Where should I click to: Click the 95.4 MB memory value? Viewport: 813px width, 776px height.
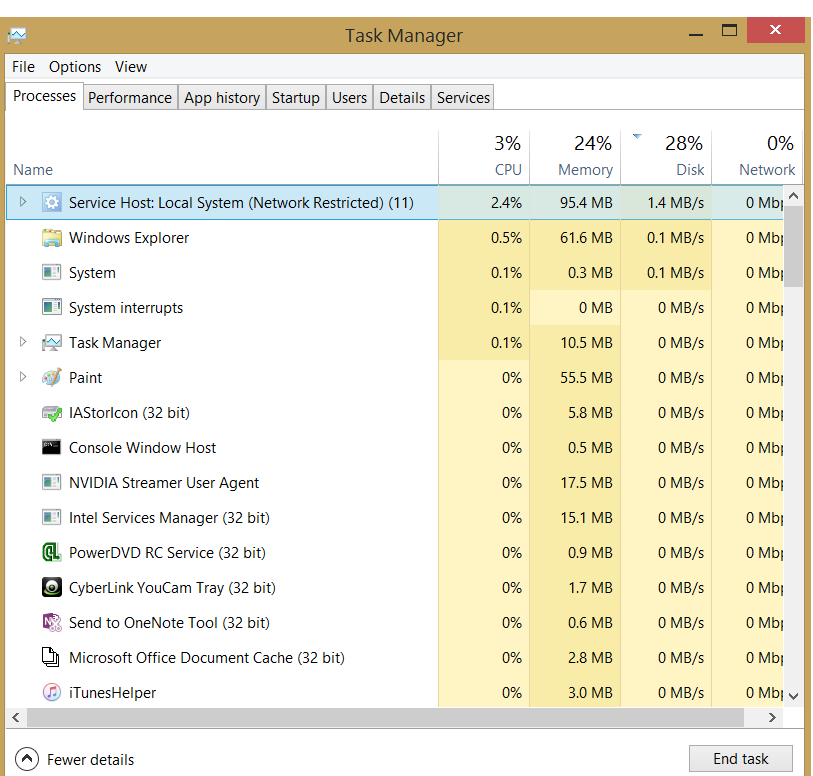[586, 203]
